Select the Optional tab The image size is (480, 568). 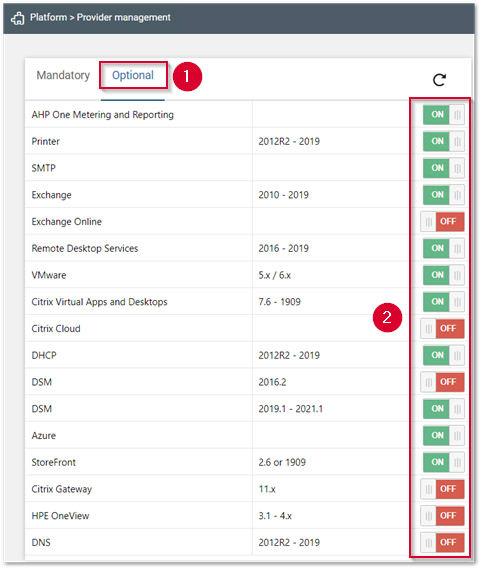click(x=133, y=75)
